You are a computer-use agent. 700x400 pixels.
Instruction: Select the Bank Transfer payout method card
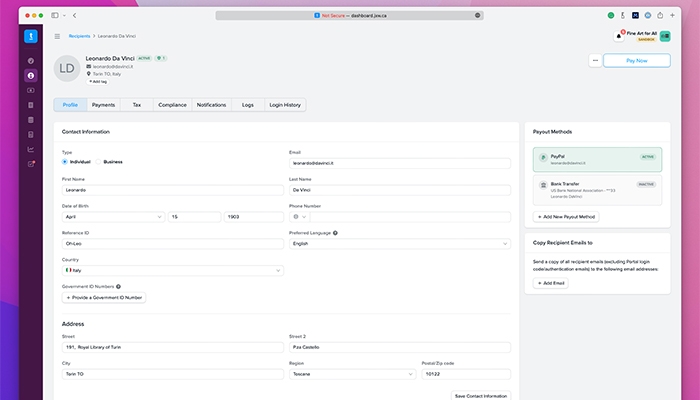597,190
